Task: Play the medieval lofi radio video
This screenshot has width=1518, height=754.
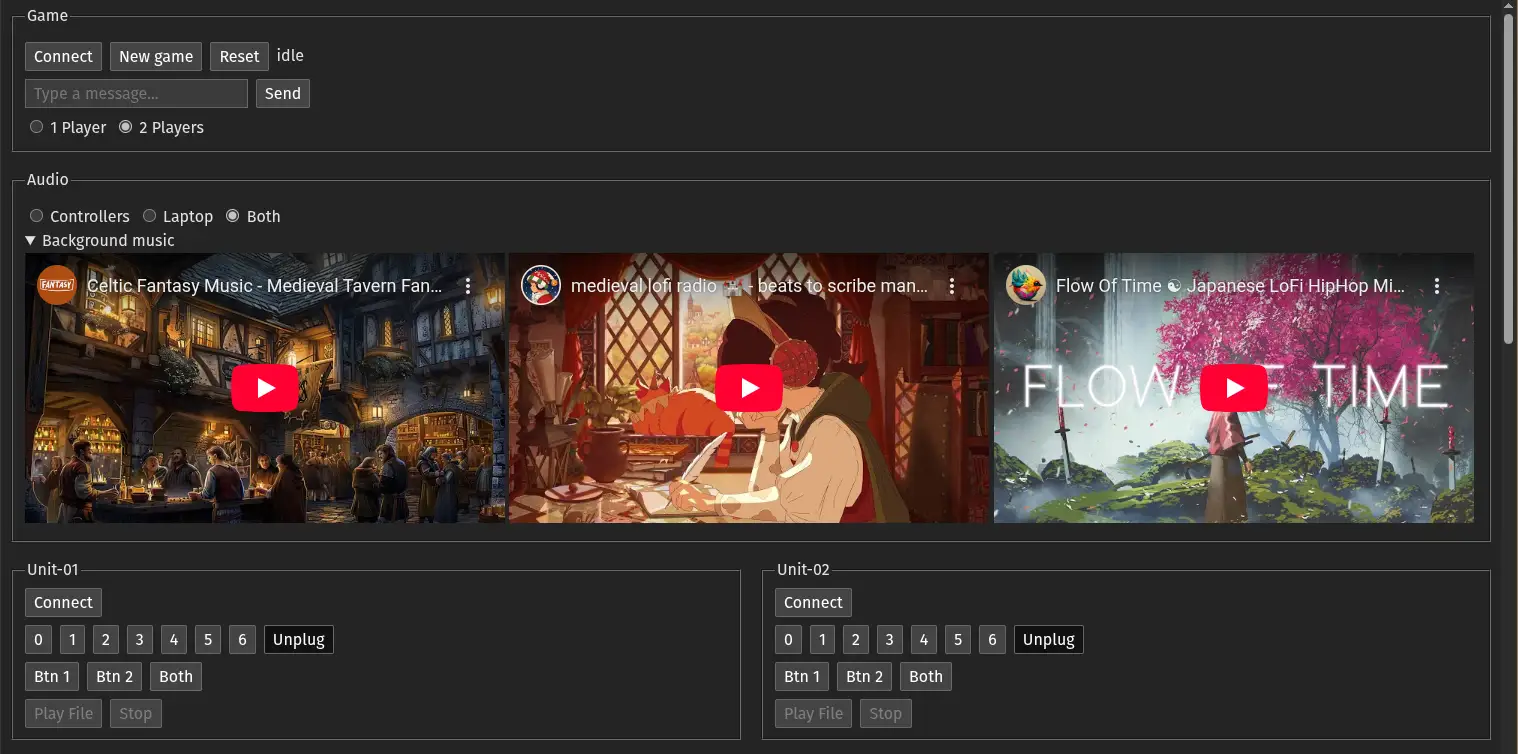Action: coord(749,387)
